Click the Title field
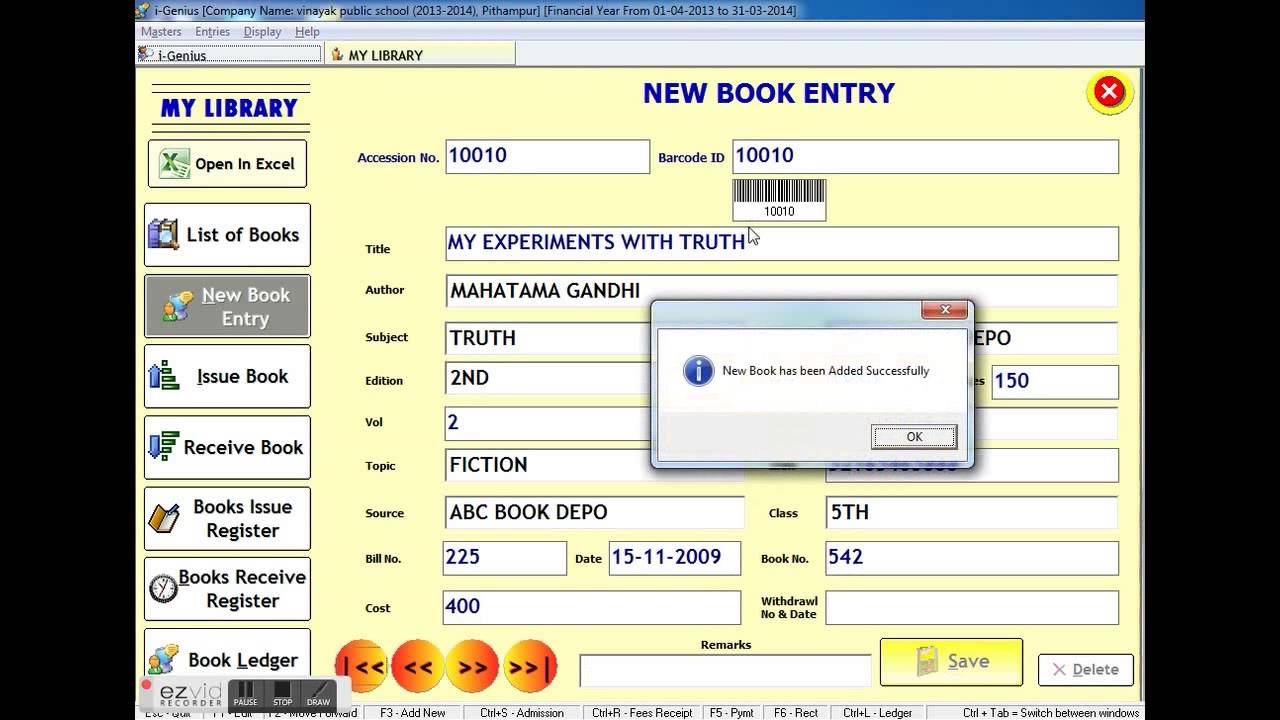Viewport: 1280px width, 720px height. (781, 243)
